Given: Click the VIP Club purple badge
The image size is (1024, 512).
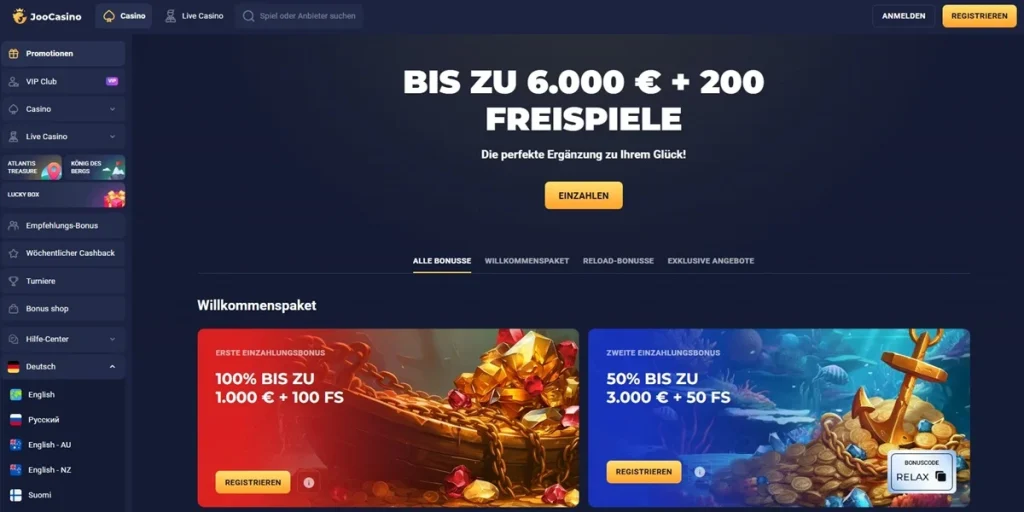Looking at the screenshot, I should (112, 82).
